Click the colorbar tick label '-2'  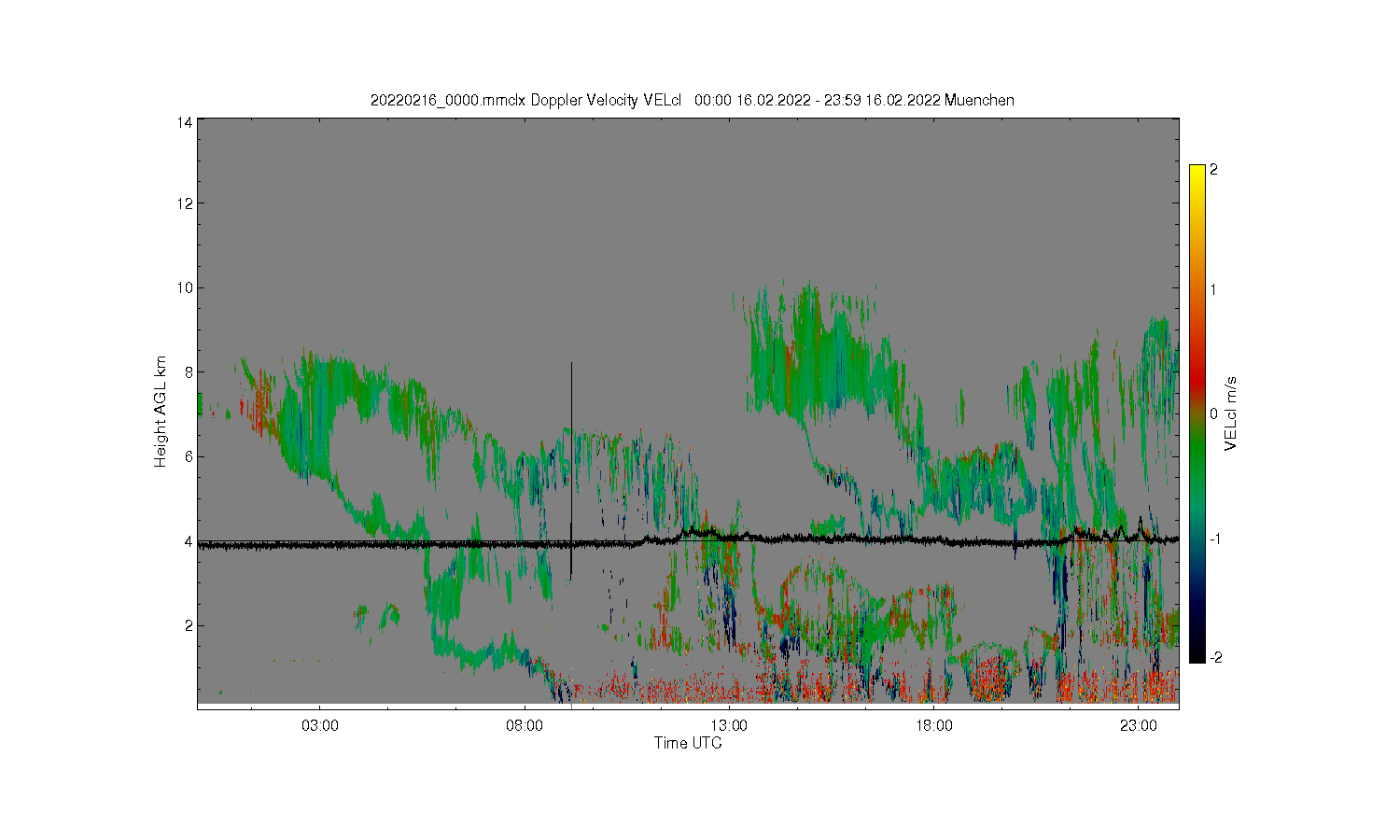point(1215,658)
